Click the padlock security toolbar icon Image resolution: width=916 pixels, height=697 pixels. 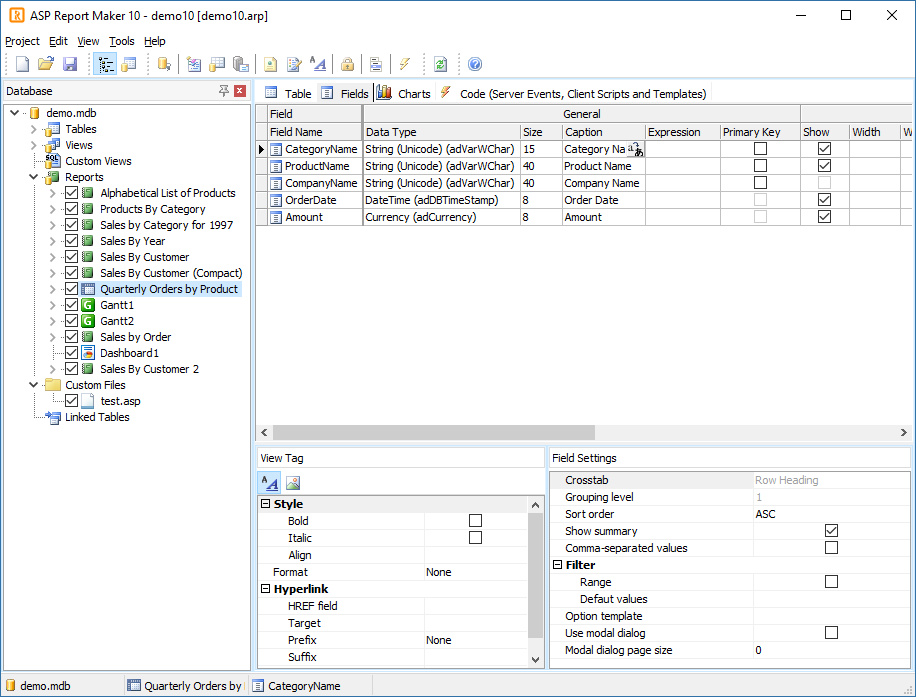tap(348, 64)
